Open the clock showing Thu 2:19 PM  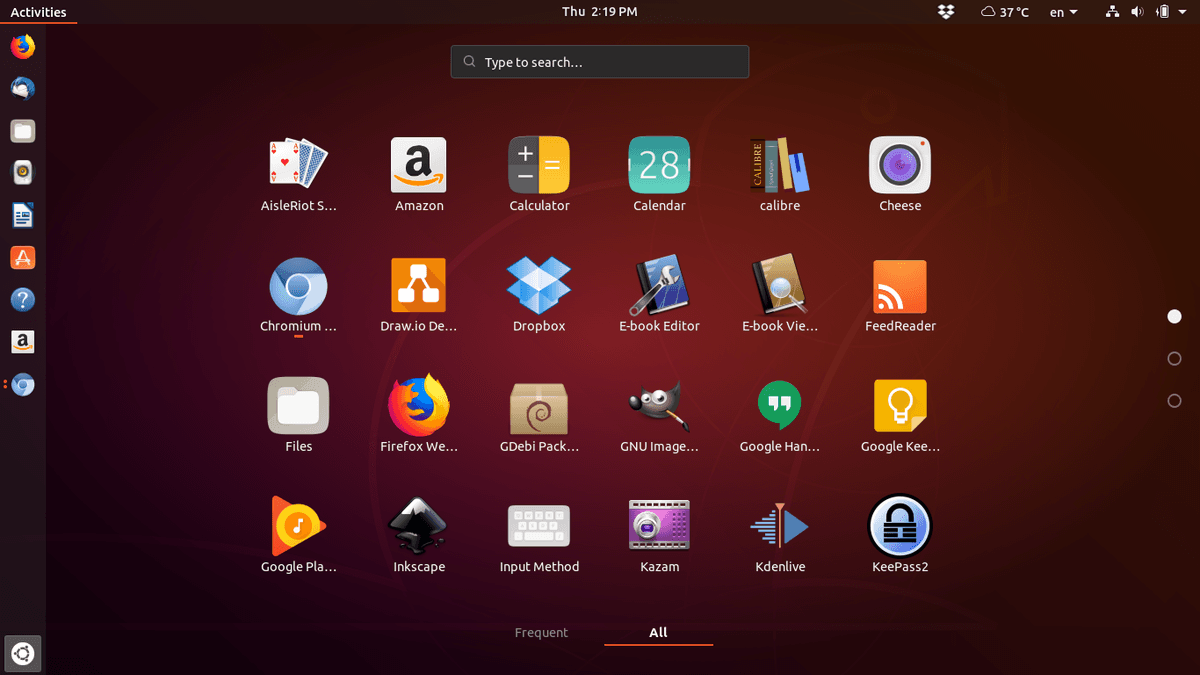pyautogui.click(x=599, y=12)
